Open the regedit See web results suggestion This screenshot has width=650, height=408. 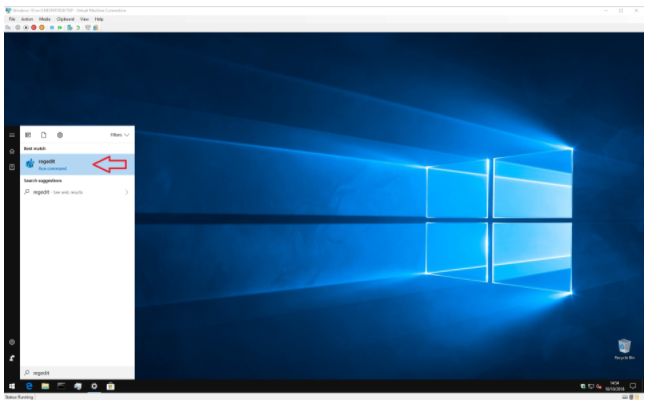[x=77, y=192]
